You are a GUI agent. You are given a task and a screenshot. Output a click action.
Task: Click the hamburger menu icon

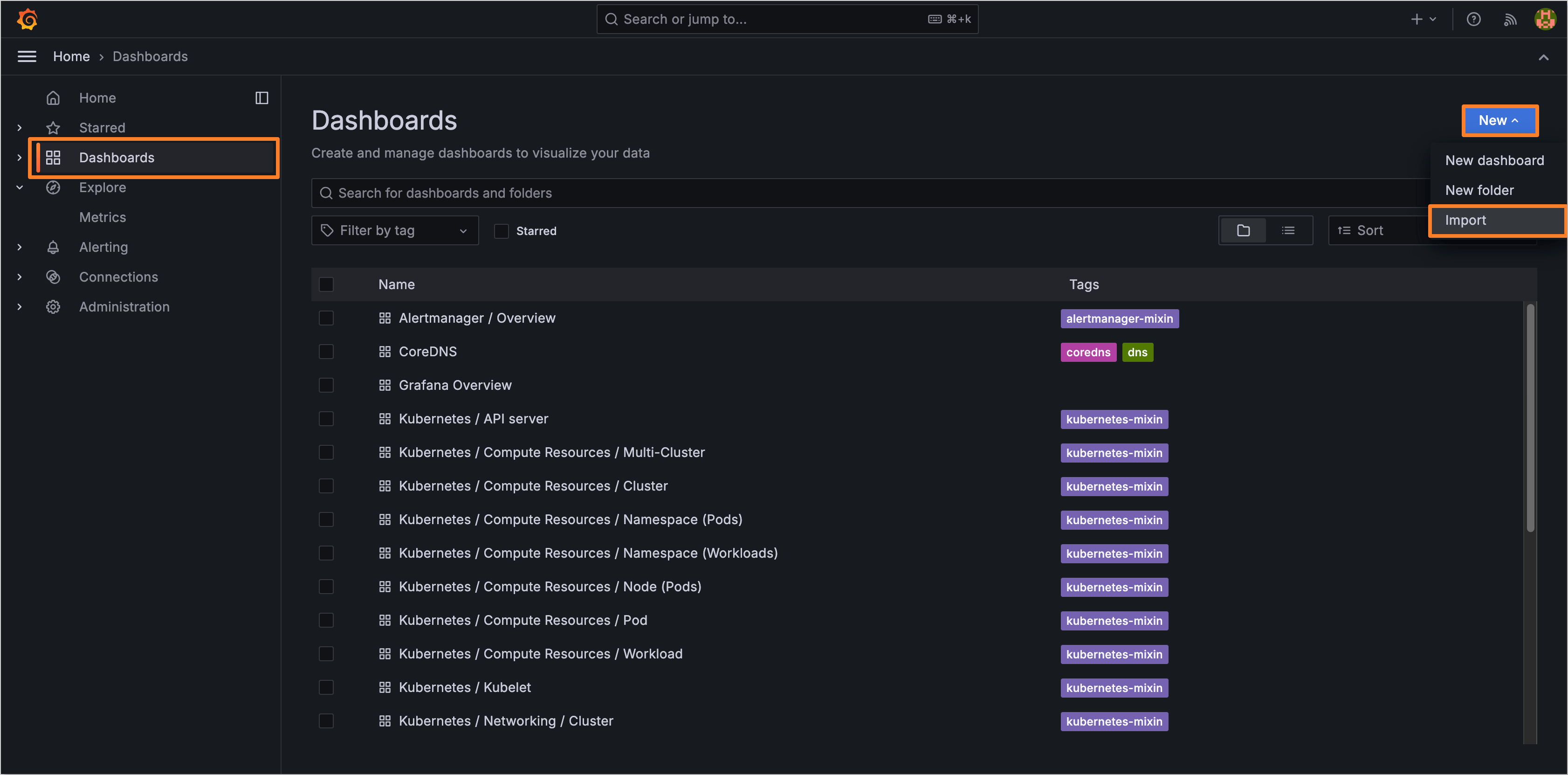tap(27, 56)
